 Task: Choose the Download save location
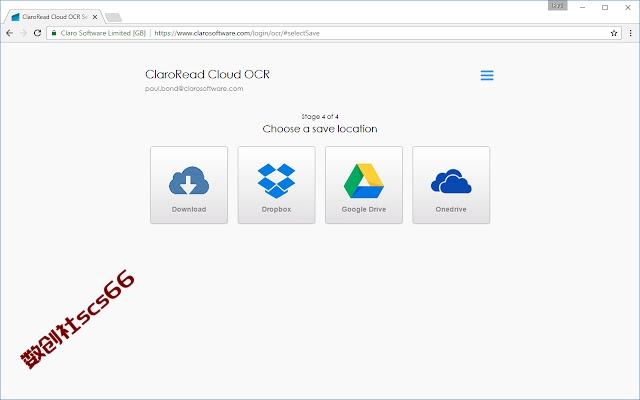pyautogui.click(x=189, y=185)
